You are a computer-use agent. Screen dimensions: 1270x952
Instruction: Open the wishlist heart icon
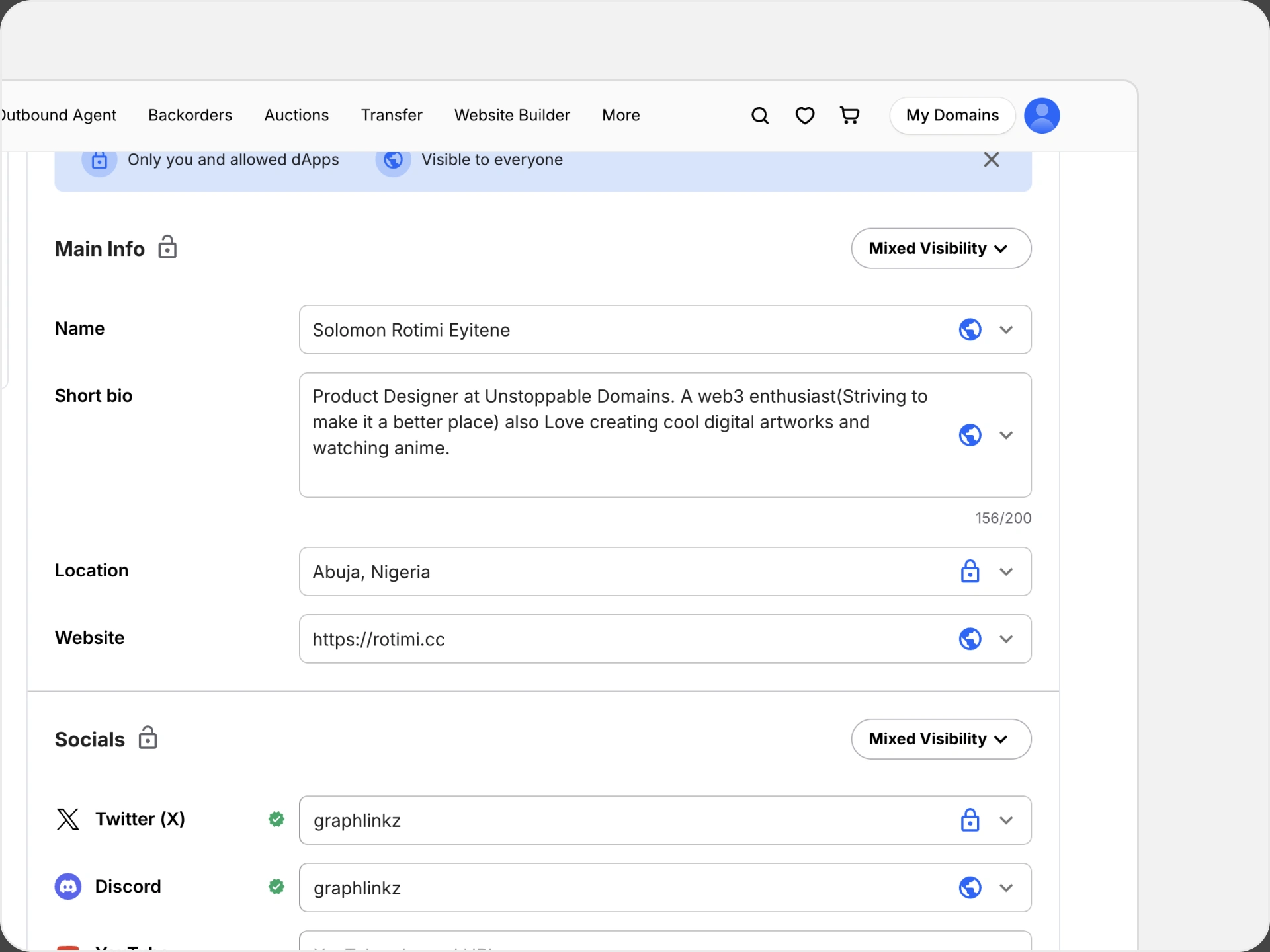804,116
